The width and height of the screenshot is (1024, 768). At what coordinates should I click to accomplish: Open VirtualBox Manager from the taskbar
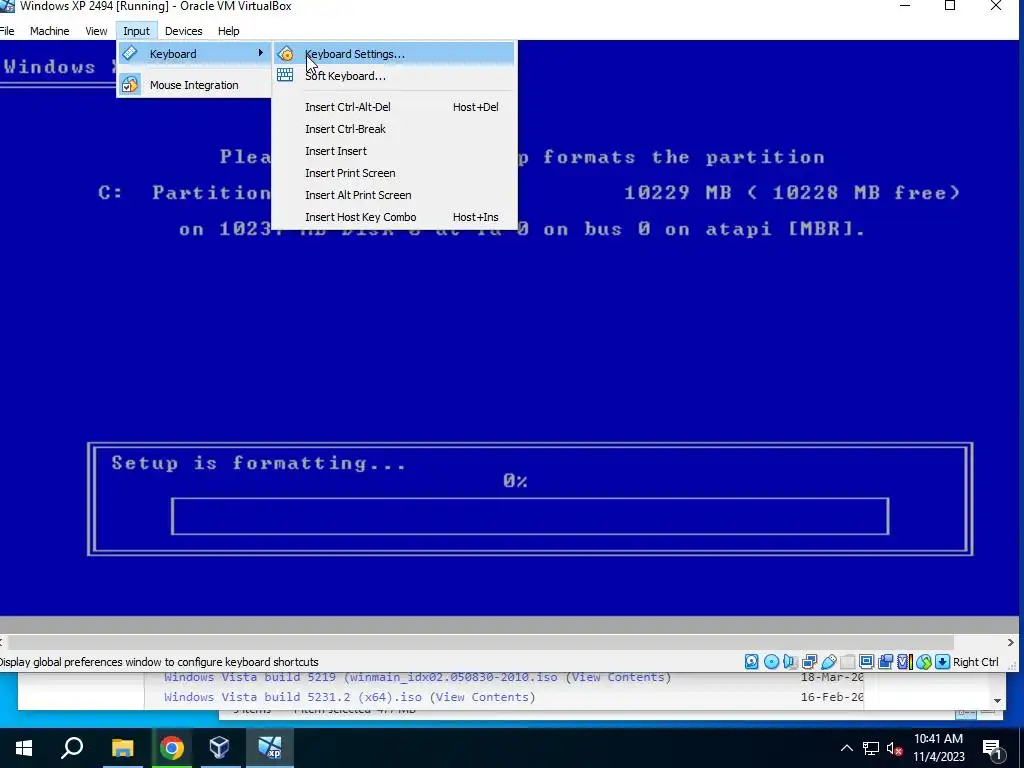tap(220, 748)
